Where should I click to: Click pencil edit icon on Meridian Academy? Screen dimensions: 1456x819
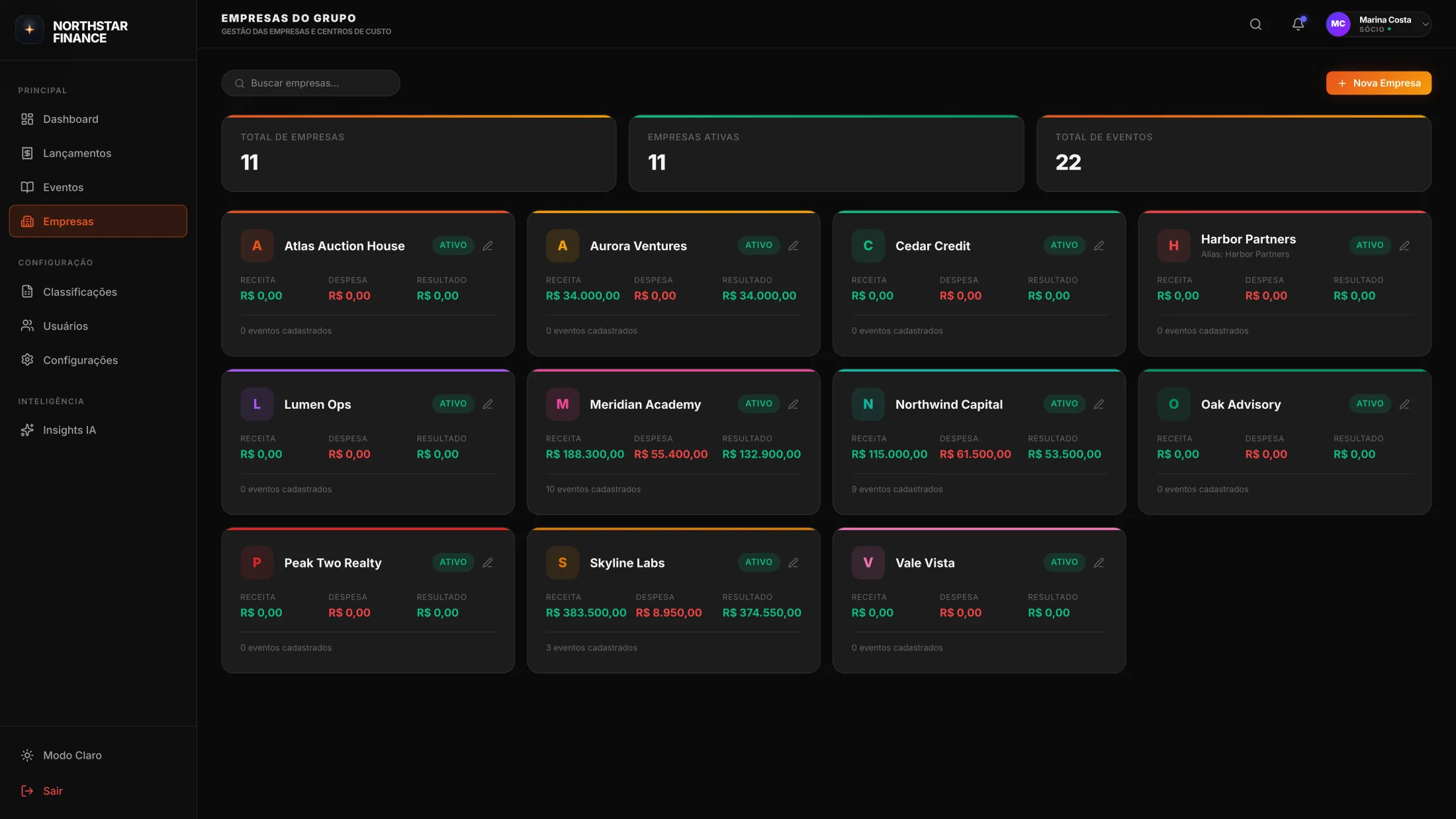pyautogui.click(x=793, y=404)
